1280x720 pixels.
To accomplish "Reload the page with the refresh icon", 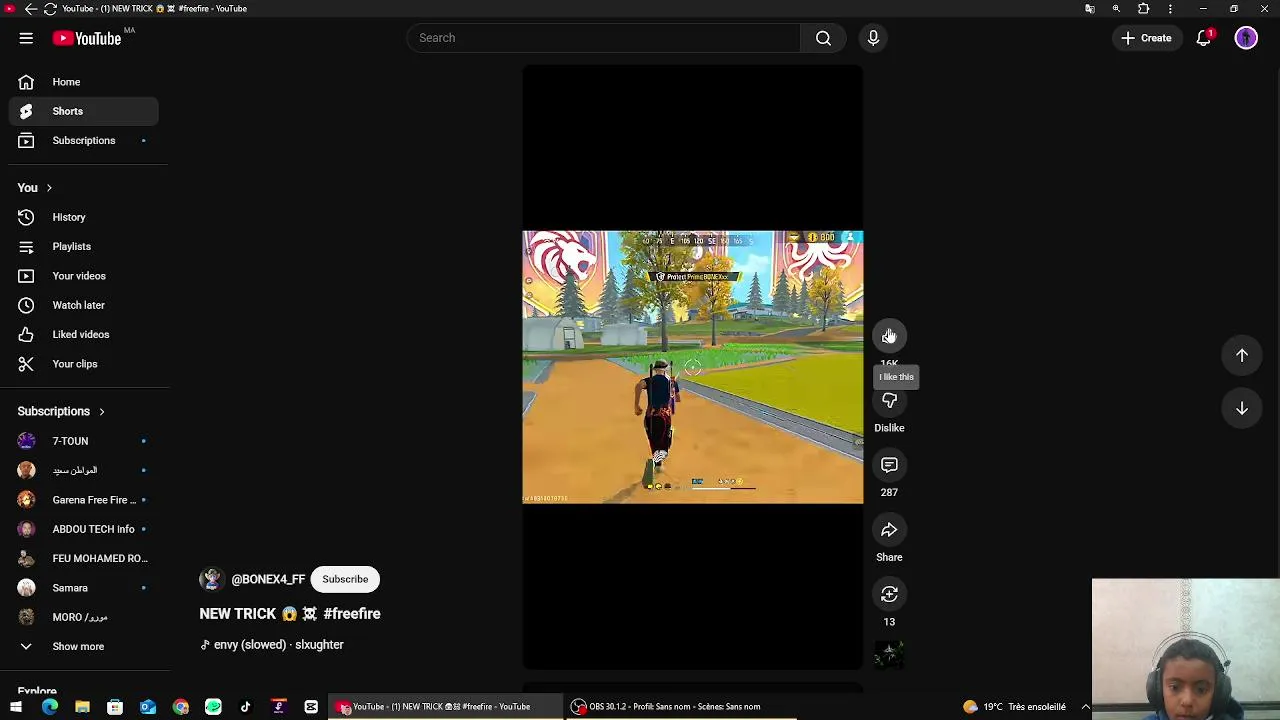I will pyautogui.click(x=49, y=8).
